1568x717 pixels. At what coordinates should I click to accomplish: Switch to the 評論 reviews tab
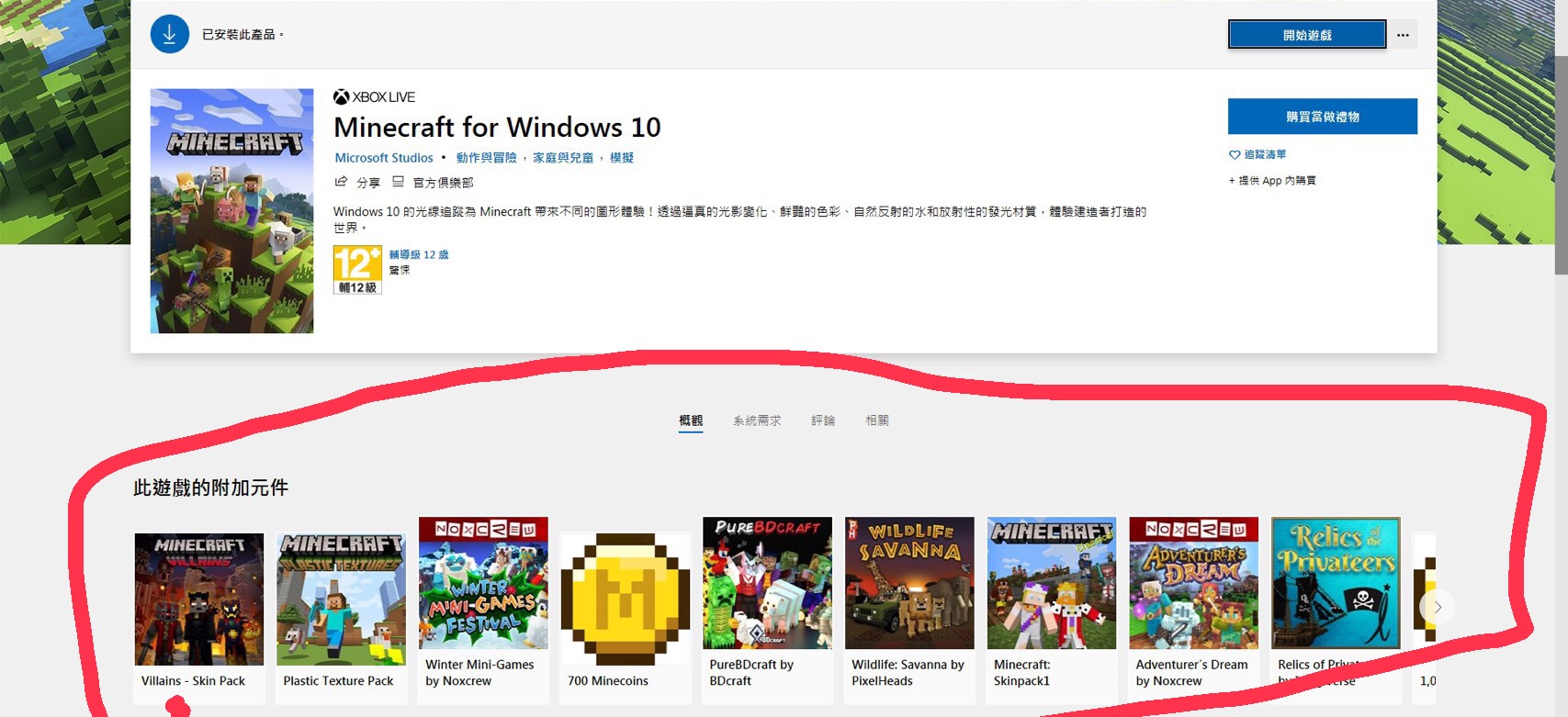tap(823, 420)
